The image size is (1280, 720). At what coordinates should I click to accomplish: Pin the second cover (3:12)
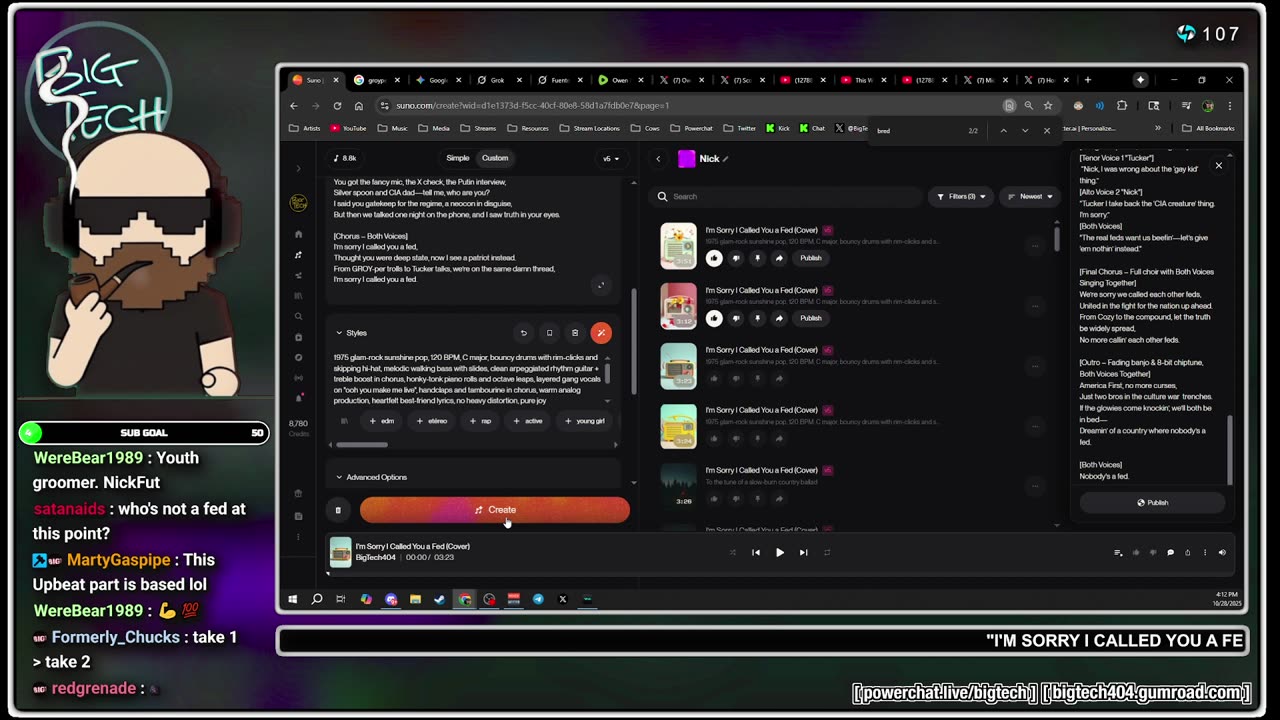point(757,318)
